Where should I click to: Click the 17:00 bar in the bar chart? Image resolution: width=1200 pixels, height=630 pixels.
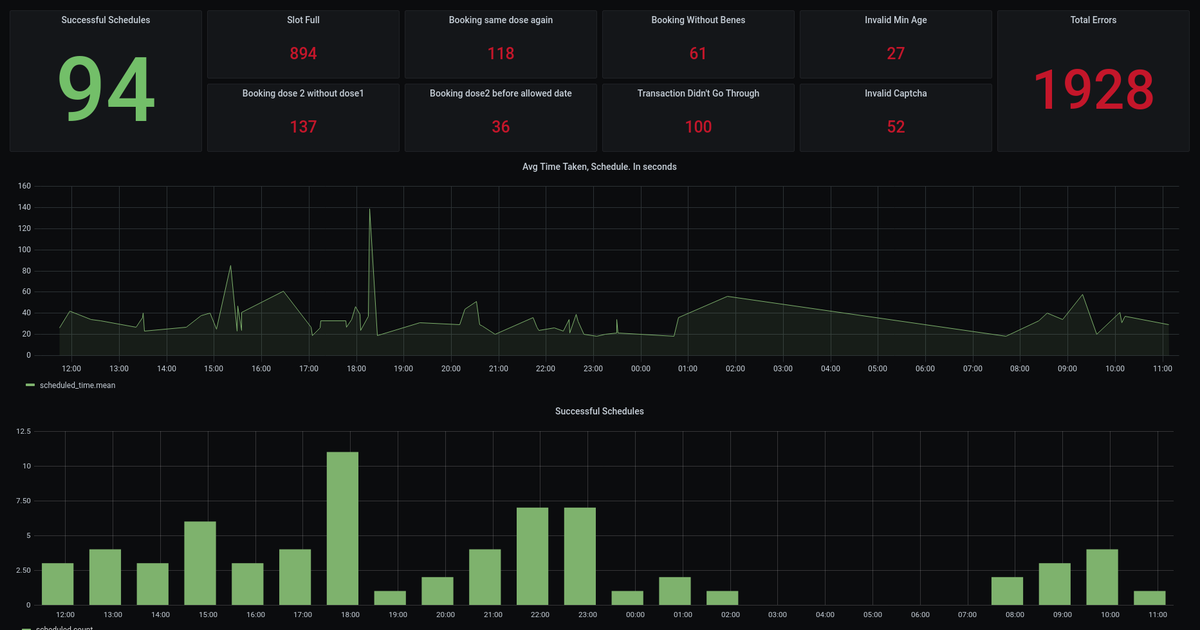point(295,577)
